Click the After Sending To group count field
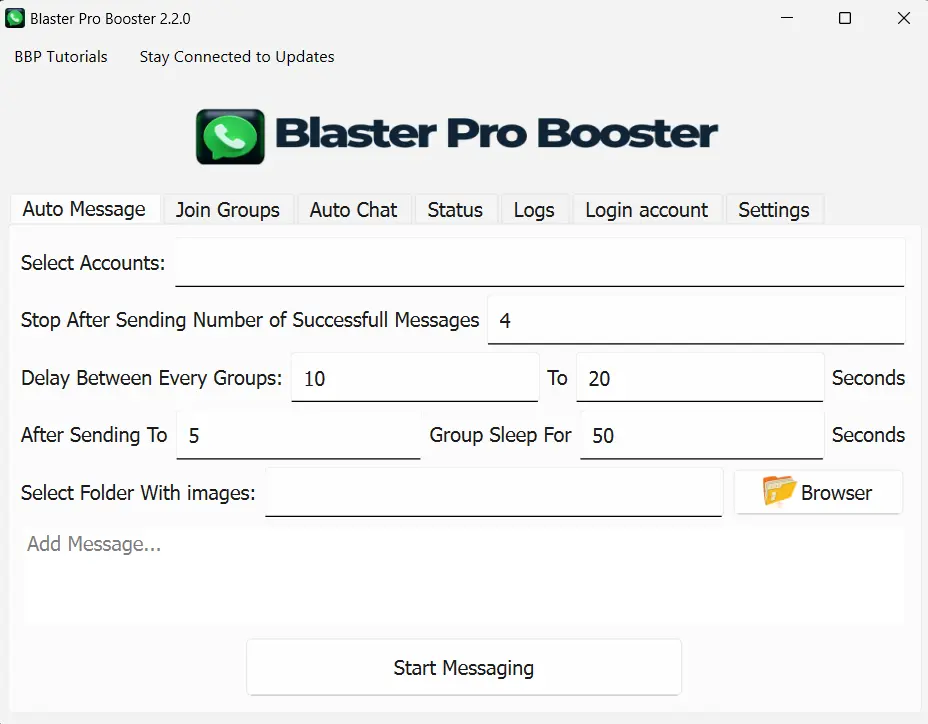928x724 pixels. [297, 435]
